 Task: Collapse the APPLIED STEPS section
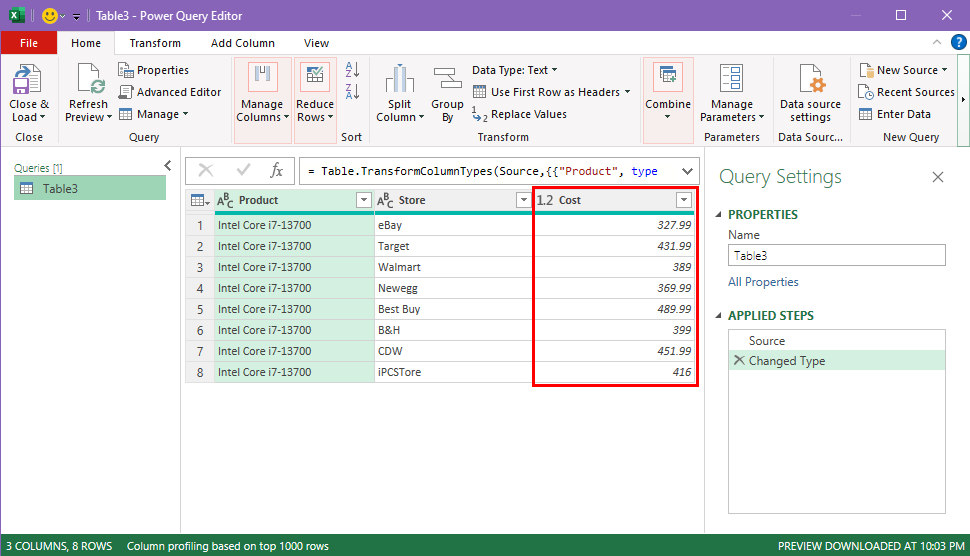(718, 315)
